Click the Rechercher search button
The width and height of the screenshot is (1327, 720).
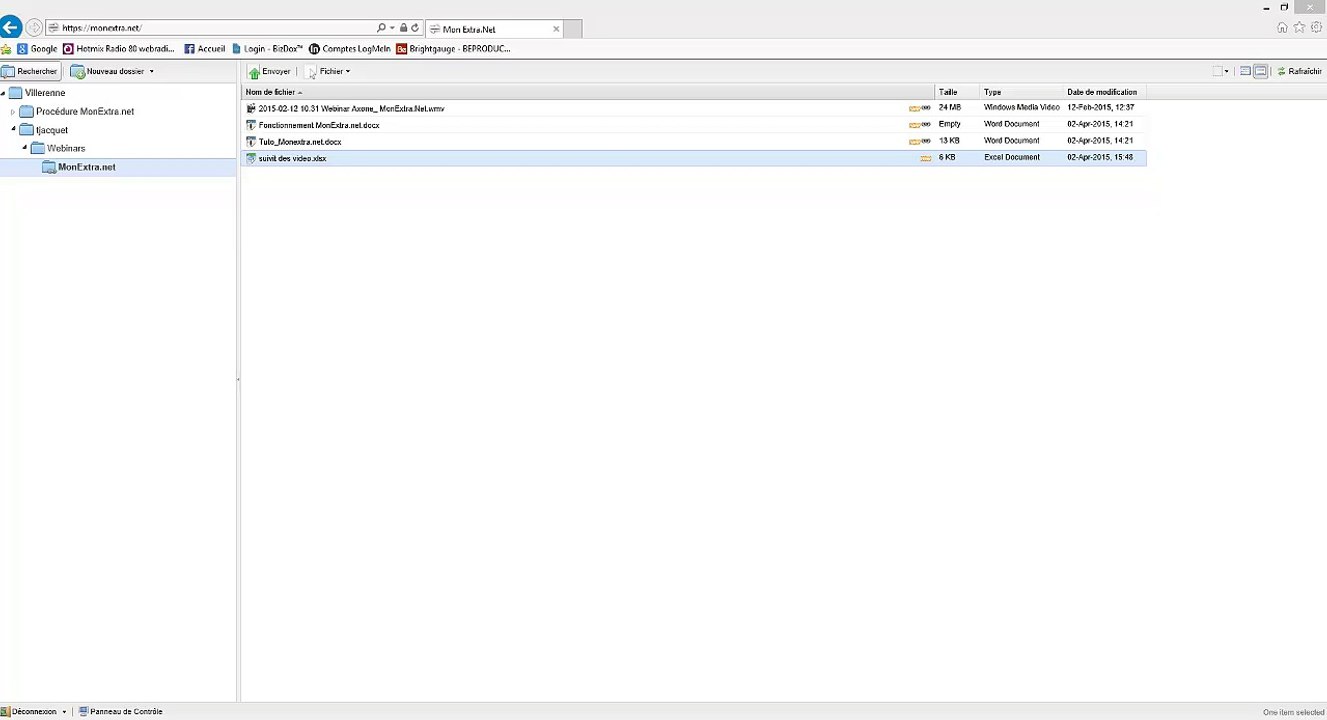(30, 71)
